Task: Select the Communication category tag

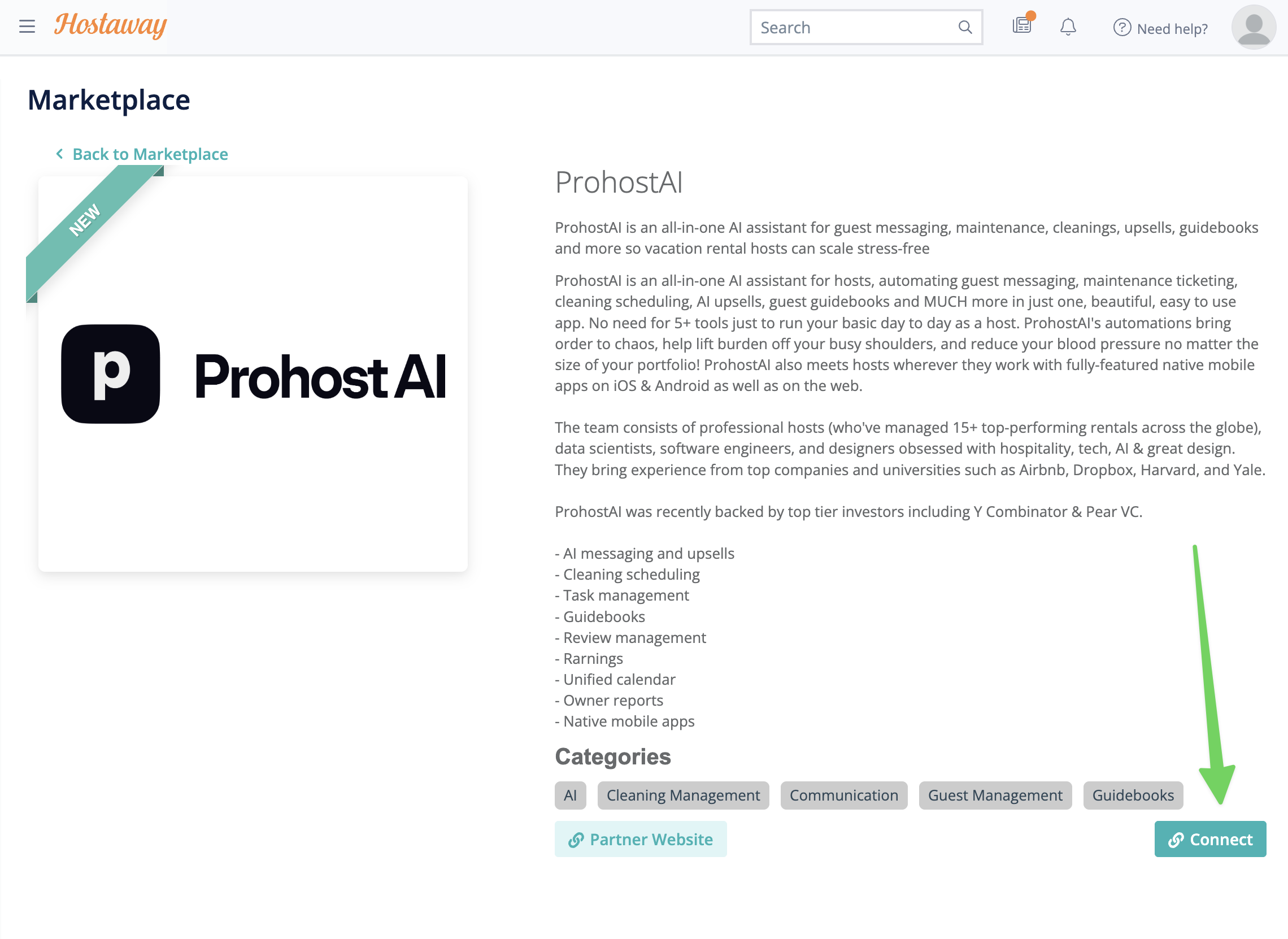Action: 843,795
